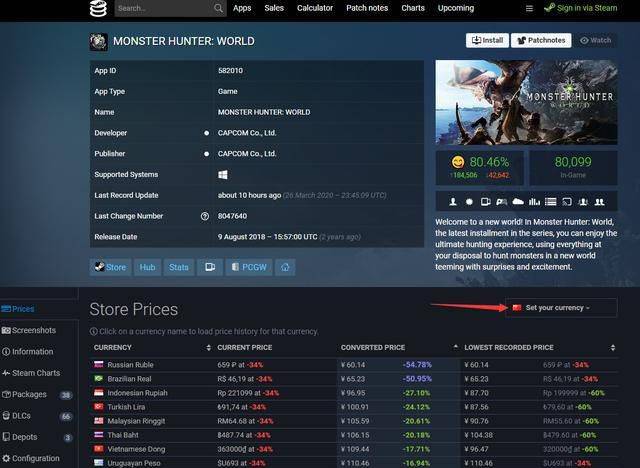The width and height of the screenshot is (640, 468).
Task: Click the controller support category icon
Action: pos(502,202)
